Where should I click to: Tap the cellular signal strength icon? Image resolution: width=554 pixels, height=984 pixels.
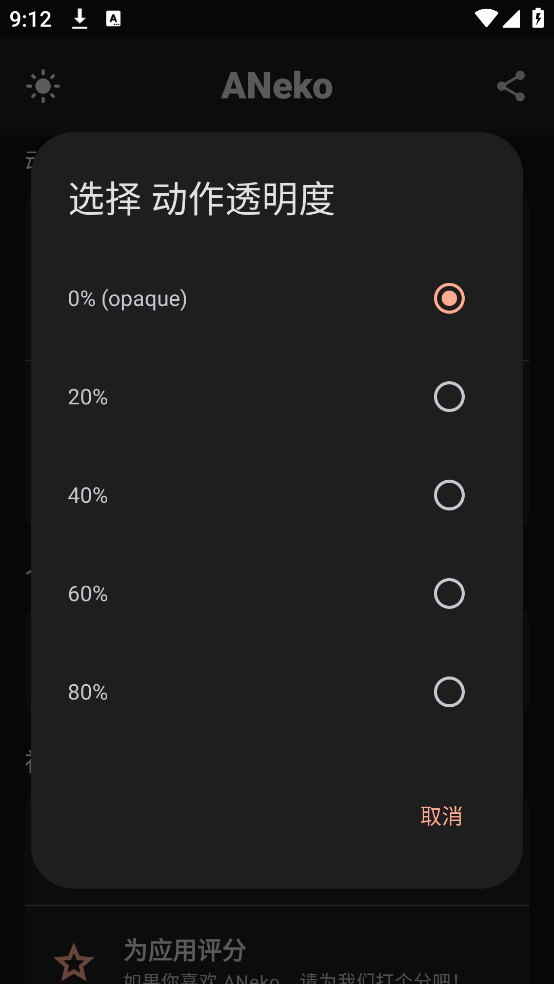pos(511,19)
